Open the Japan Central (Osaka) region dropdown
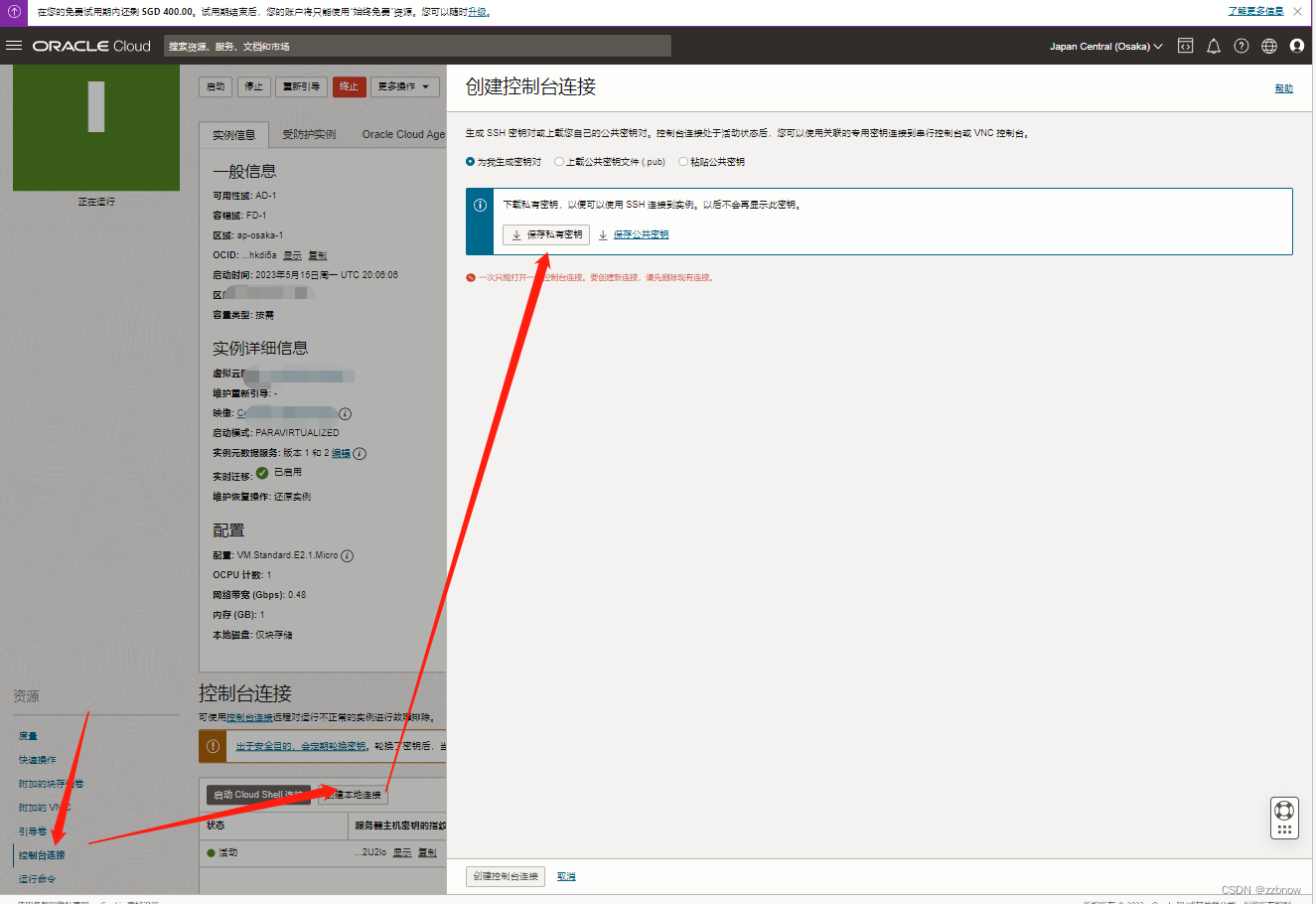Image resolution: width=1316 pixels, height=904 pixels. pyautogui.click(x=1105, y=46)
